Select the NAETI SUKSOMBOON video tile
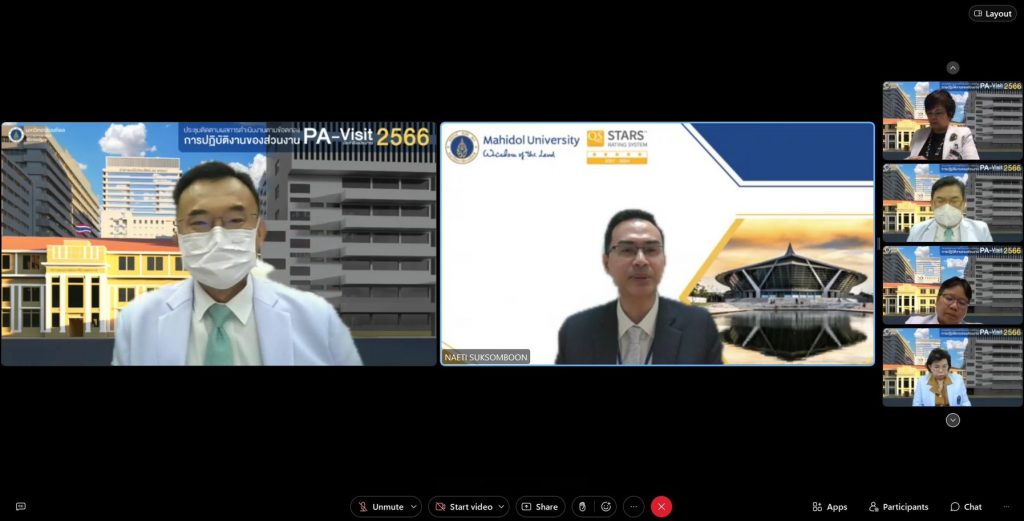The image size is (1024, 521). pos(657,244)
